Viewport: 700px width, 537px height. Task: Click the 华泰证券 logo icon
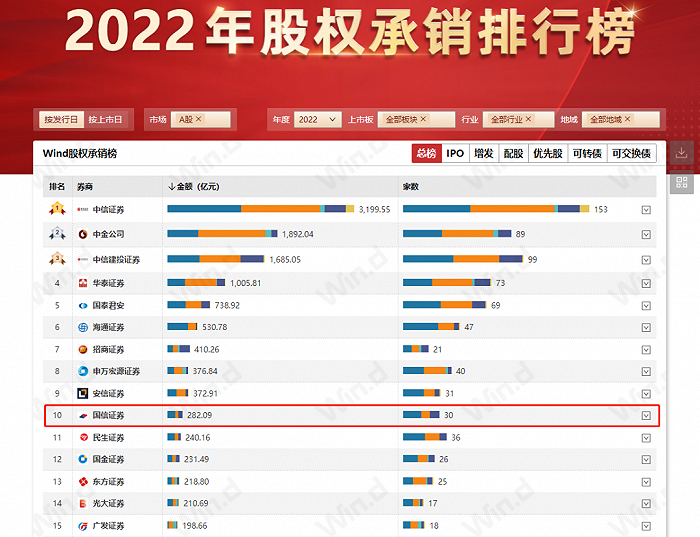83,283
